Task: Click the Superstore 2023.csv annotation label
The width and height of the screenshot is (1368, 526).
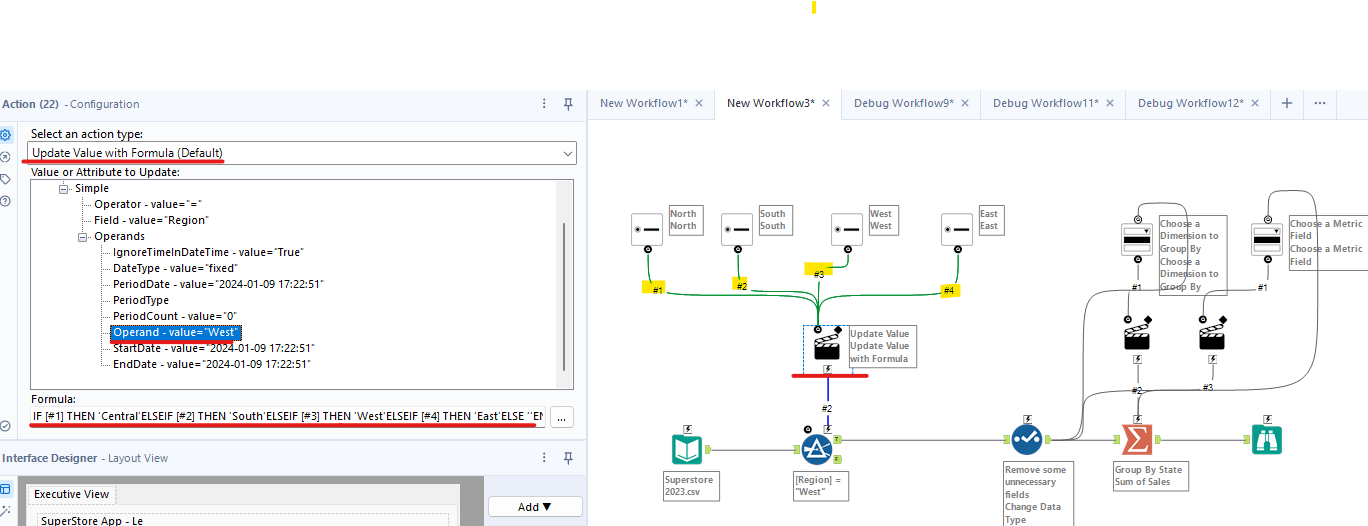Action: click(689, 485)
